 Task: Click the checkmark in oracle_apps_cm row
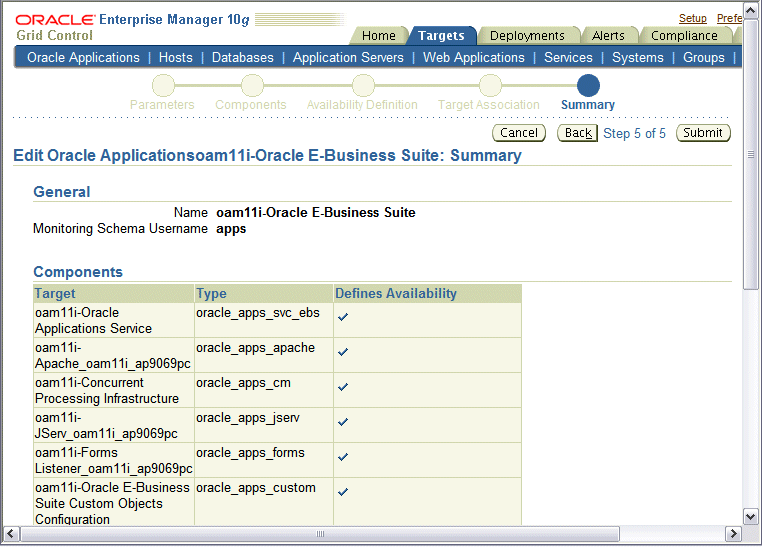(x=343, y=387)
